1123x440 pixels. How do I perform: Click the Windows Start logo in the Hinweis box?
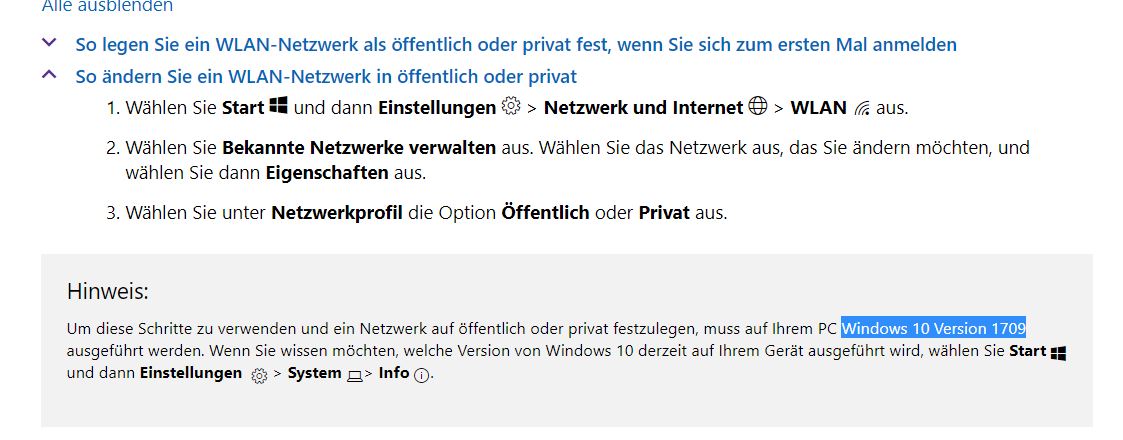[1058, 353]
